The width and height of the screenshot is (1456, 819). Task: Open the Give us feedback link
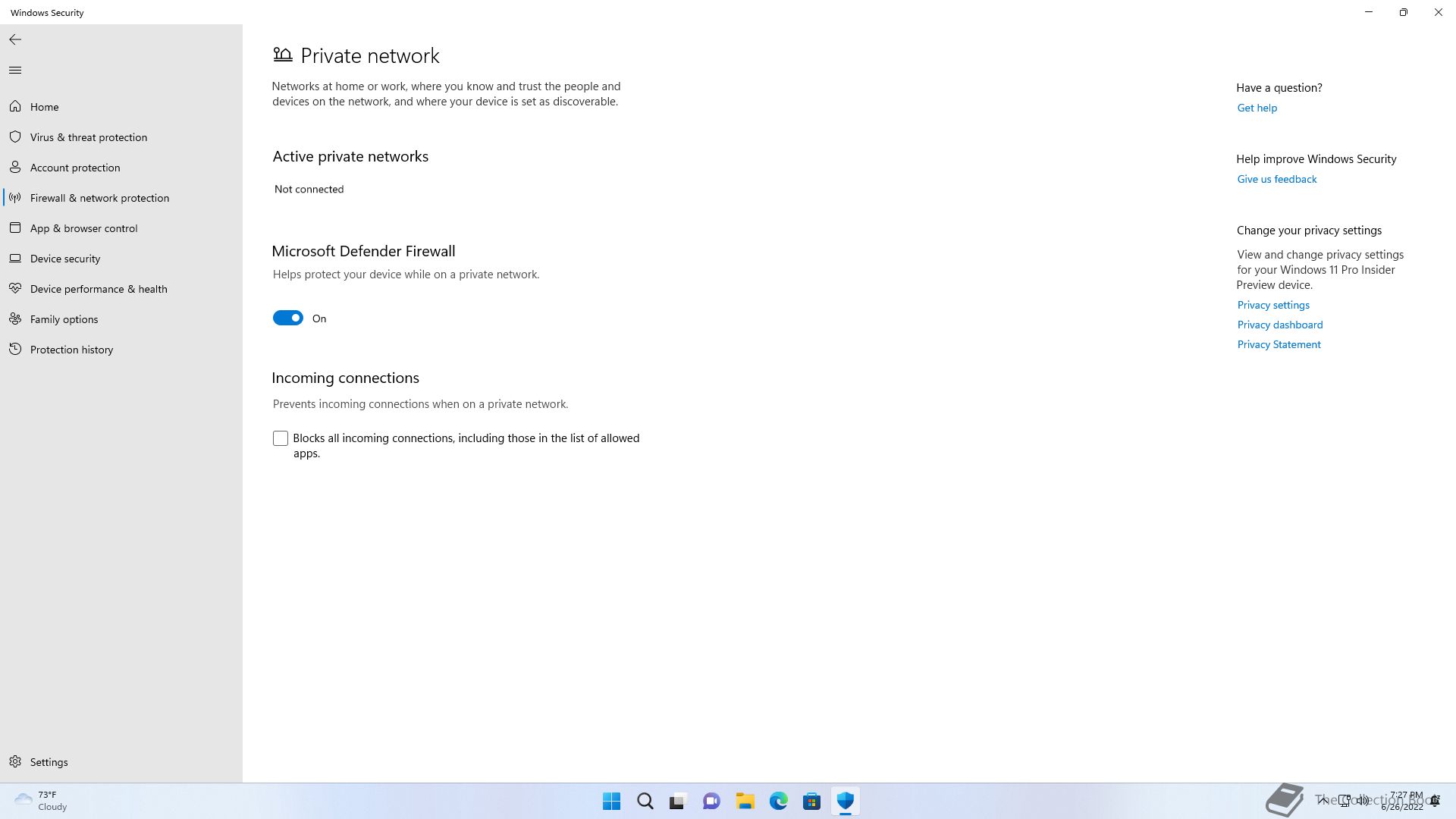pyautogui.click(x=1276, y=179)
